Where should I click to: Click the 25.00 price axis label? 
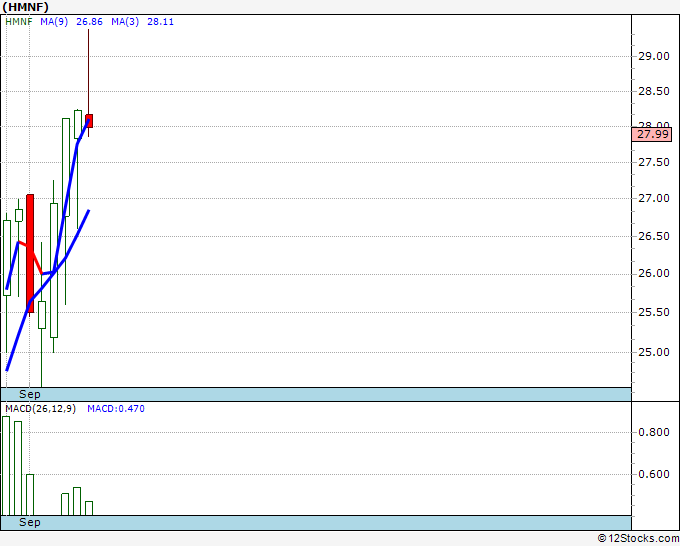(654, 352)
